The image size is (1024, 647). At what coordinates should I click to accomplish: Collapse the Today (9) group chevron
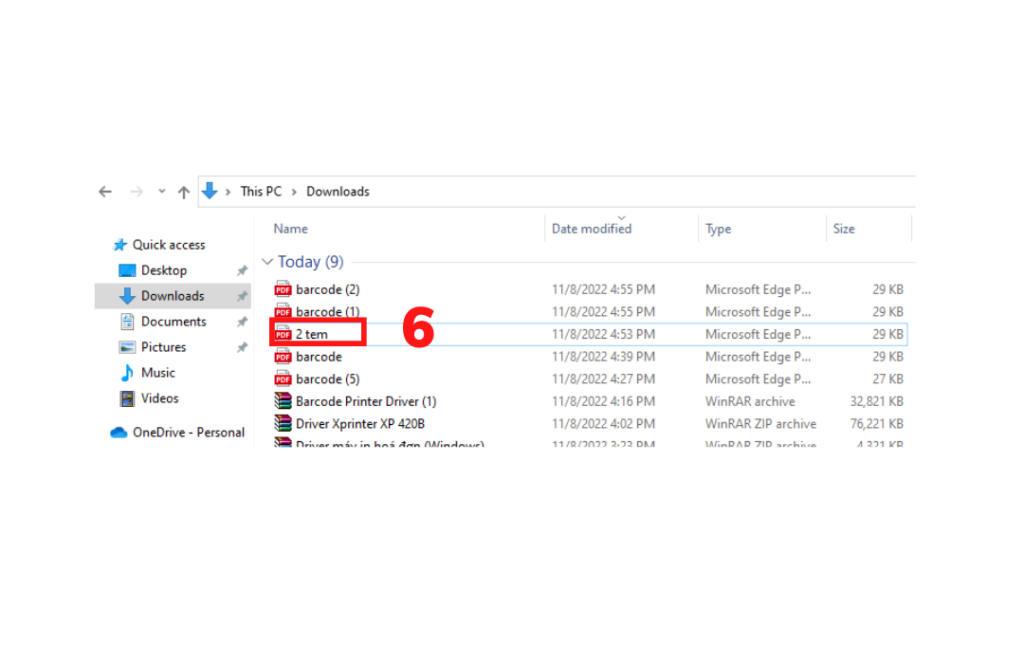coord(267,262)
